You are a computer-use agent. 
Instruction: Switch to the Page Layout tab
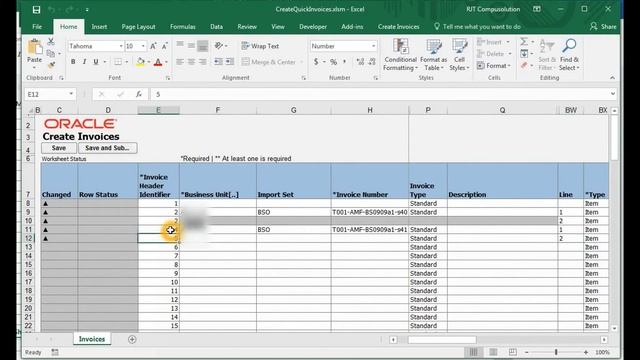(x=138, y=27)
